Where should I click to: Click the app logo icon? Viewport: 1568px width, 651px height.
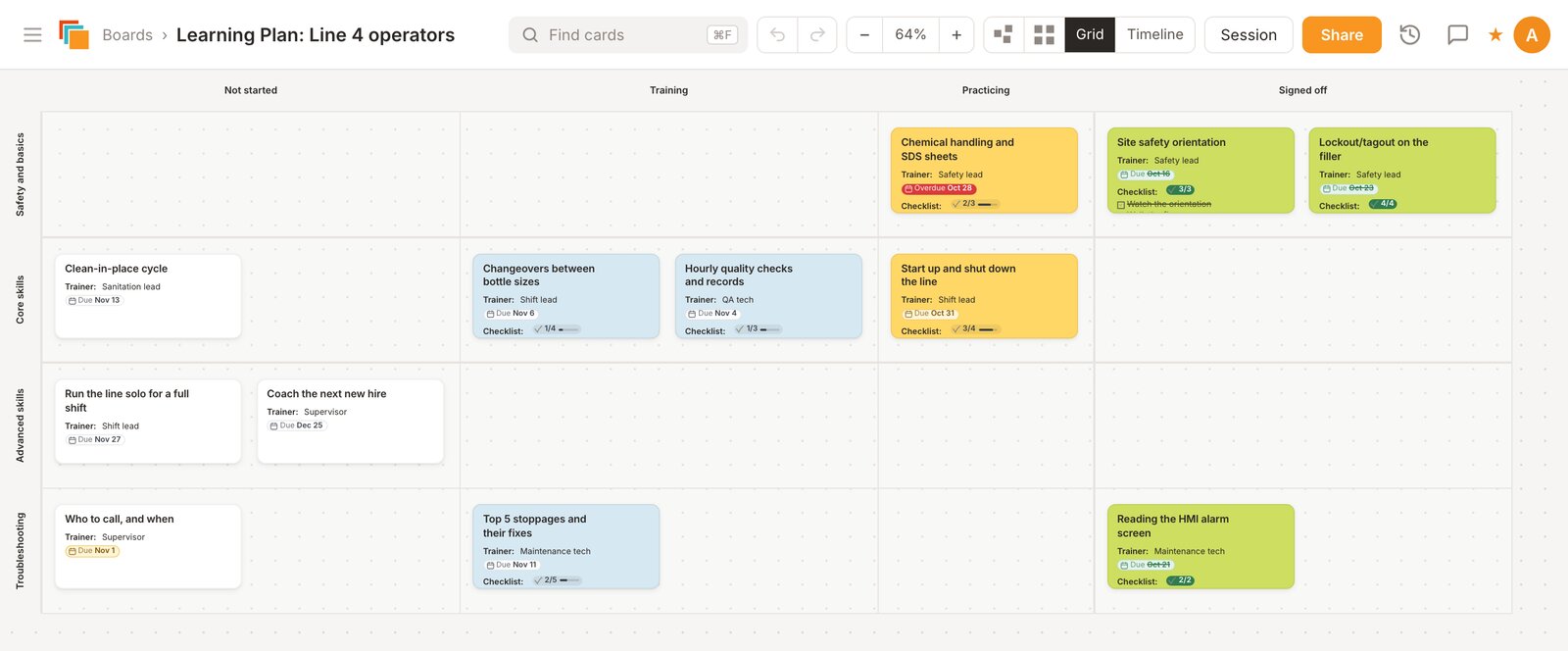coord(73,34)
